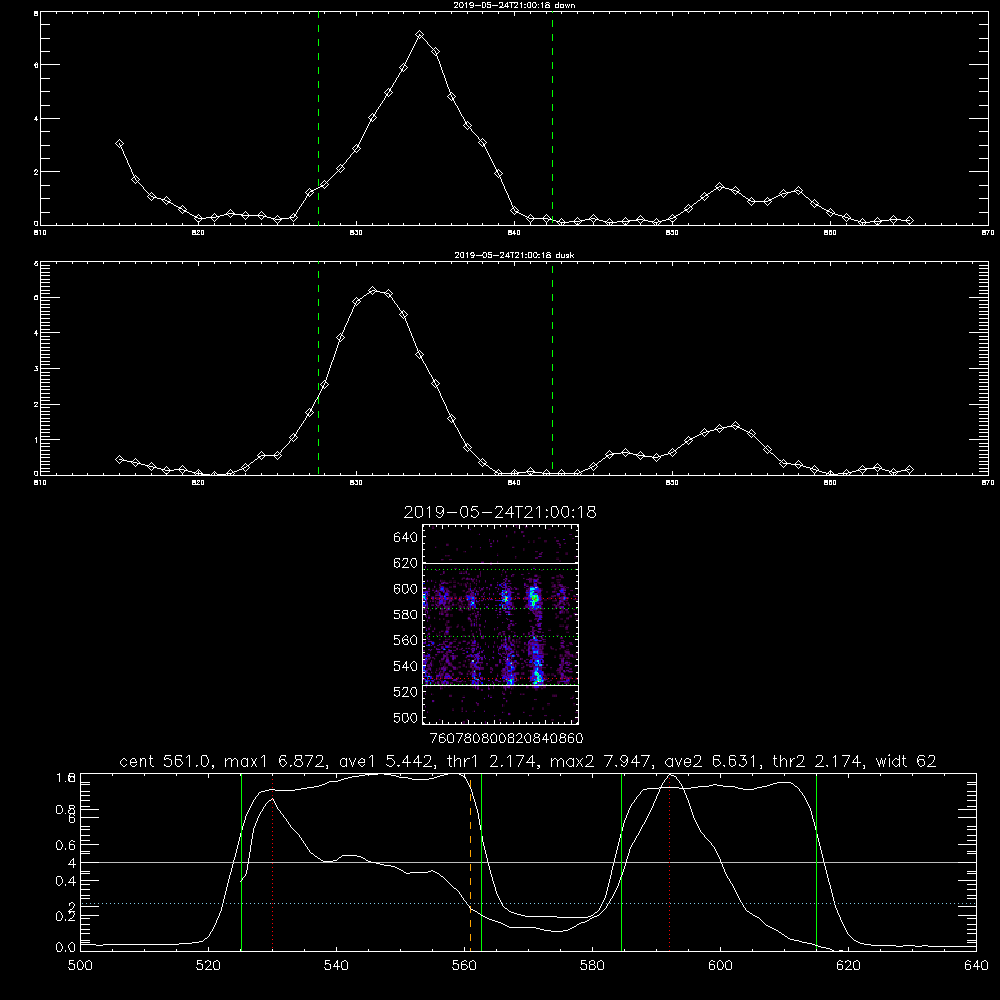Click the '760780800820840860' x-axis labels under the image
Viewport: 1000px width, 1000px height.
point(506,739)
